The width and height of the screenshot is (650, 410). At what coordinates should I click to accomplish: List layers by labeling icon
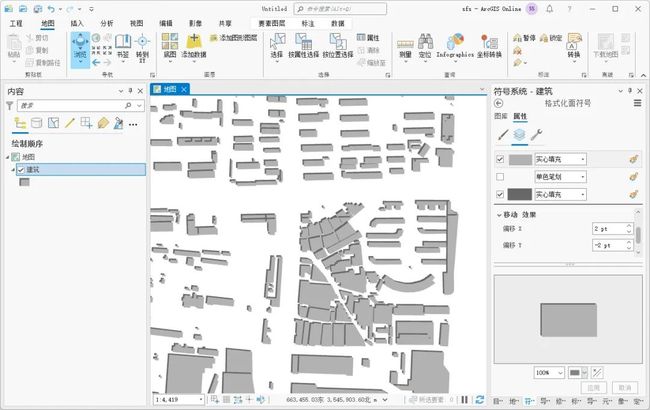[103, 123]
